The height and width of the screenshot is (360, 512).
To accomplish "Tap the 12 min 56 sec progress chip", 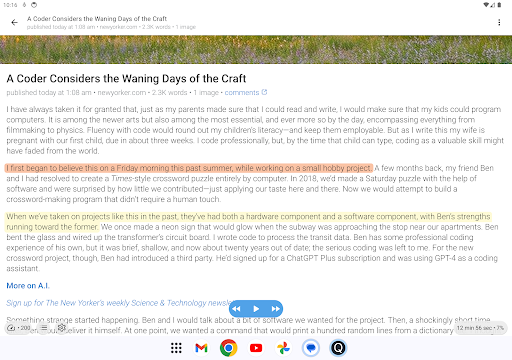I will [x=480, y=328].
